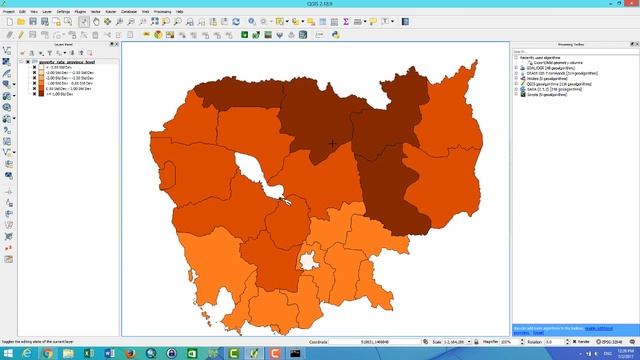The height and width of the screenshot is (360, 640).
Task: Toggle the scale lock icon
Action: (476, 342)
